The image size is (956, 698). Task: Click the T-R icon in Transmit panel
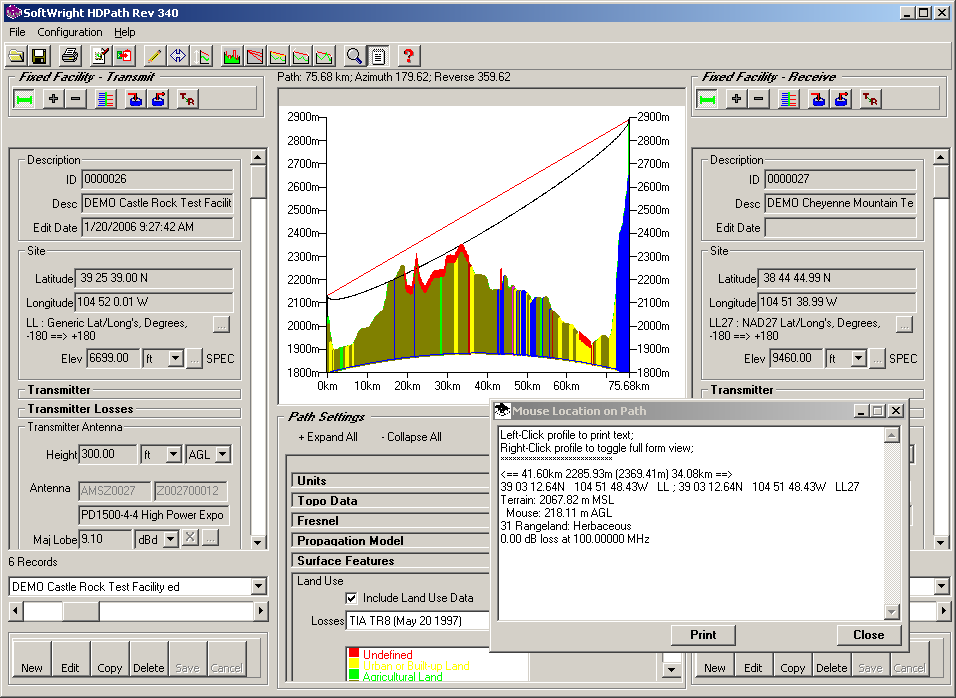(187, 99)
